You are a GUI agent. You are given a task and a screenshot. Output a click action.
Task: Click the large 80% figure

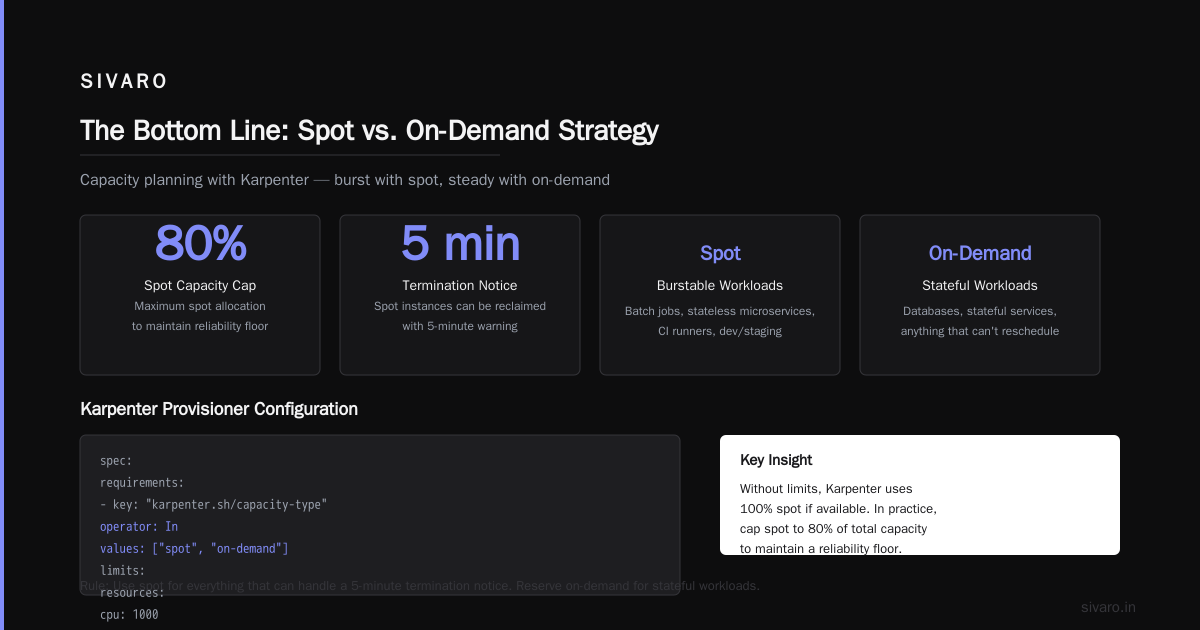[200, 243]
